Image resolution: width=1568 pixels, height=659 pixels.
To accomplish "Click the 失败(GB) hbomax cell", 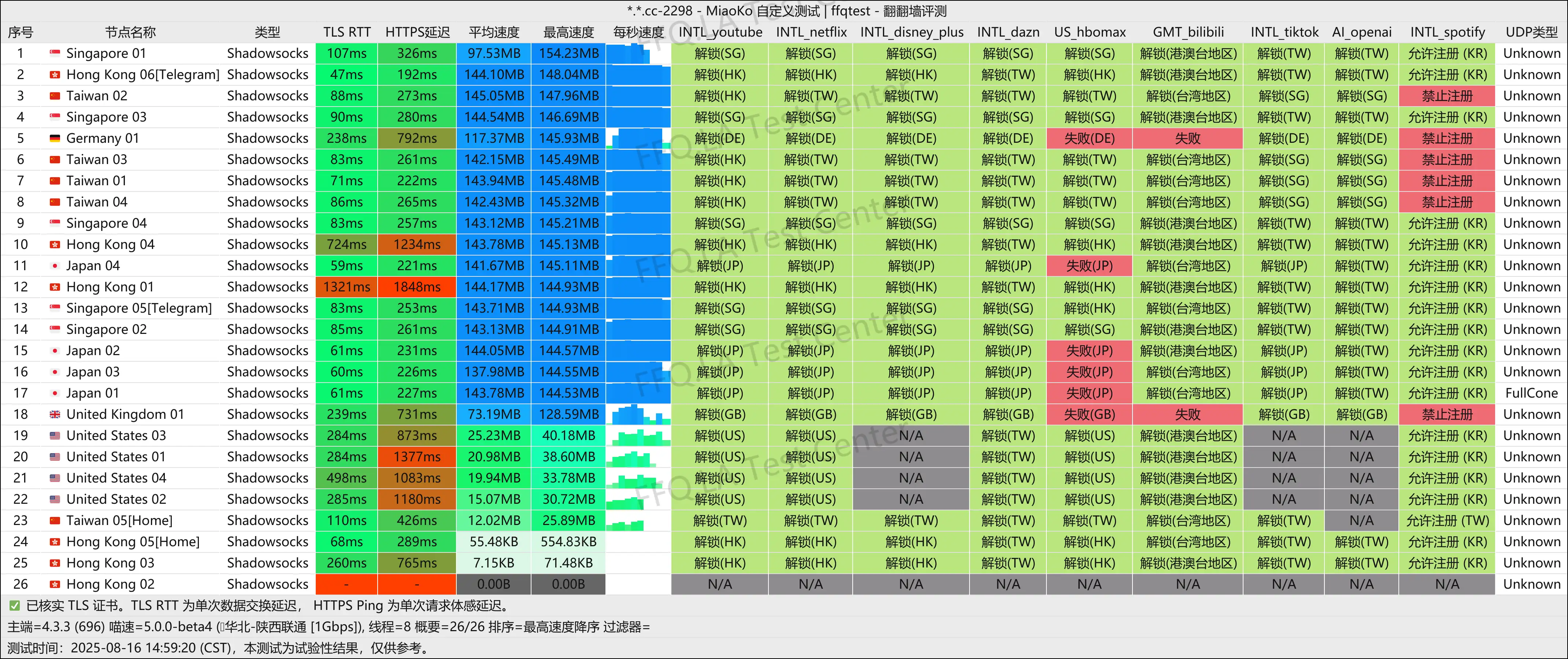I will pyautogui.click(x=1089, y=414).
